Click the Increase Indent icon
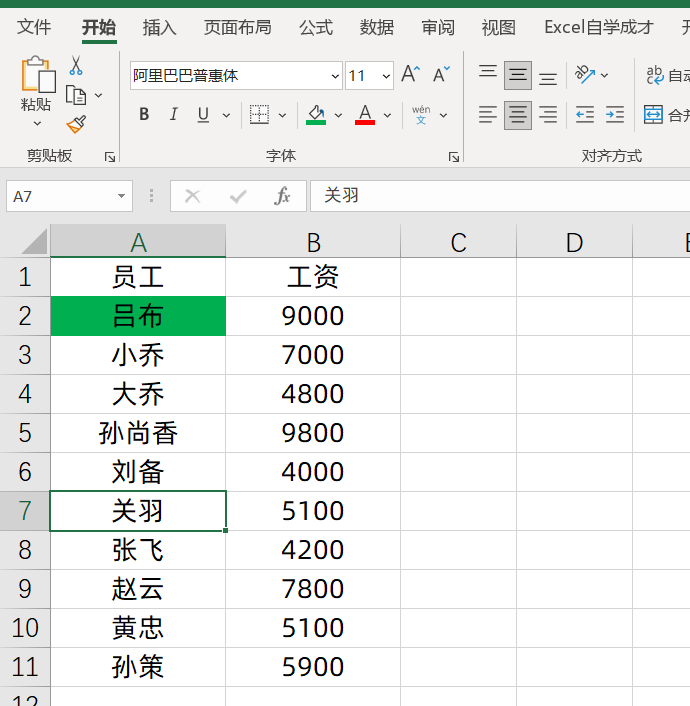This screenshot has width=690, height=706. (615, 115)
